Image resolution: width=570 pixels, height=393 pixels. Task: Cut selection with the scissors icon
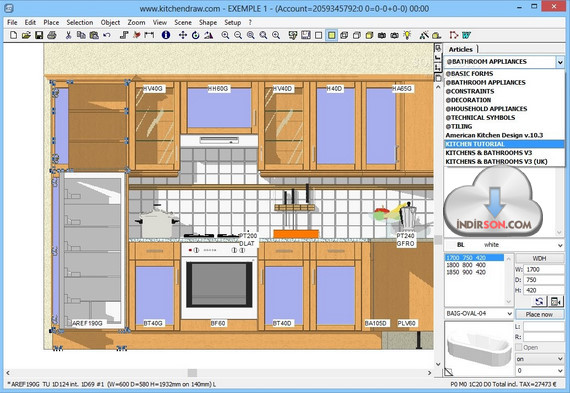pyautogui.click(x=68, y=35)
